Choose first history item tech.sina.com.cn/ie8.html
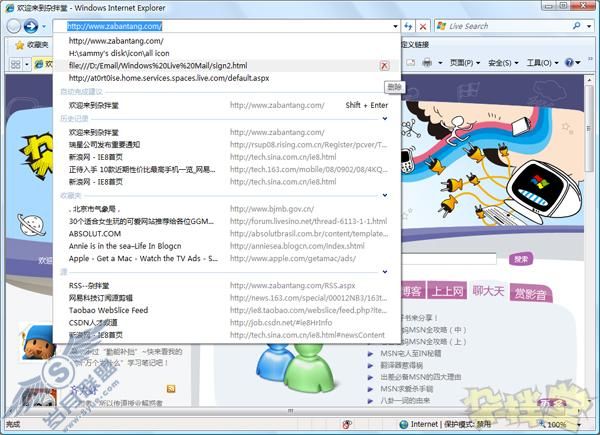600x435 pixels. tap(227, 157)
